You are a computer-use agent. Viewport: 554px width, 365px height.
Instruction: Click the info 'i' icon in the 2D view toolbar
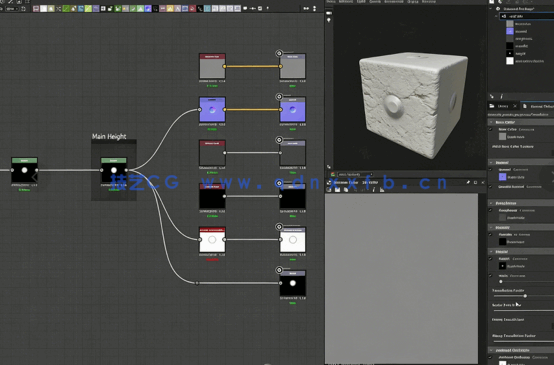[x=373, y=190]
